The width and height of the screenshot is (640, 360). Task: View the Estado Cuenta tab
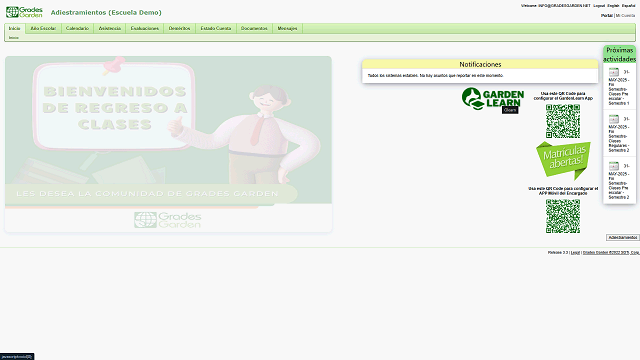216,28
